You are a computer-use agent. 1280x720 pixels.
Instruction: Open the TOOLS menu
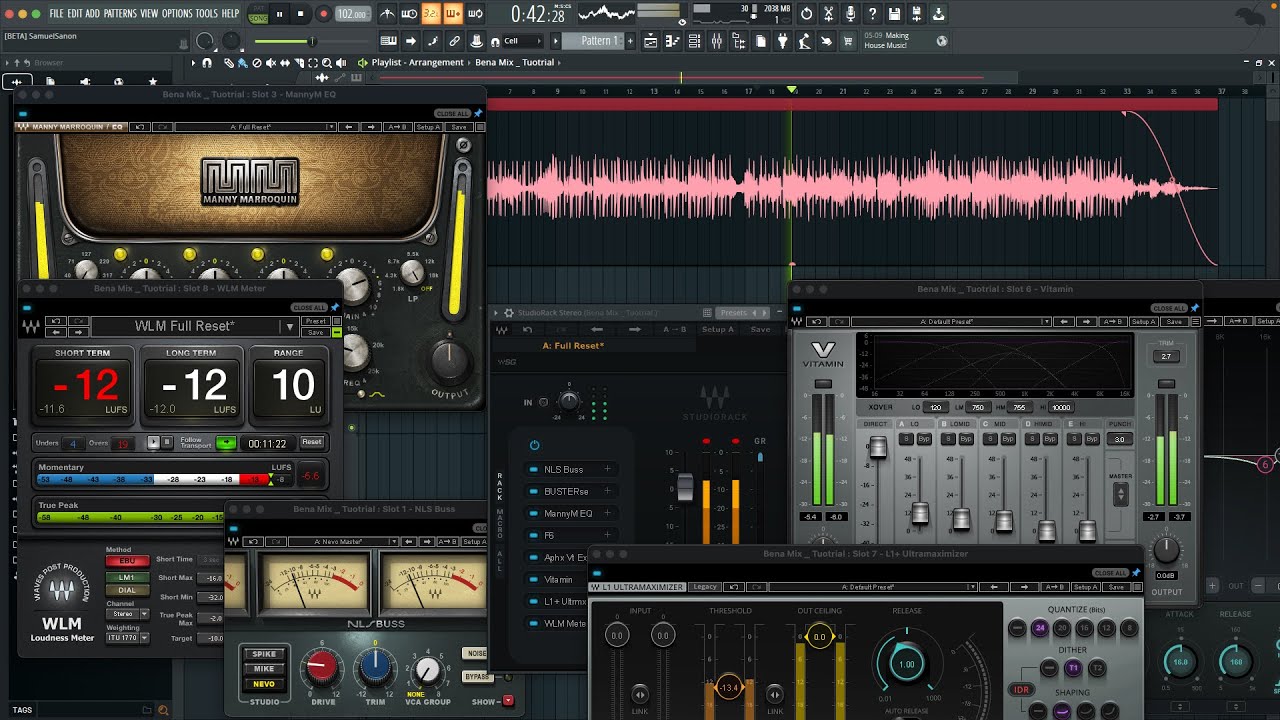[206, 14]
